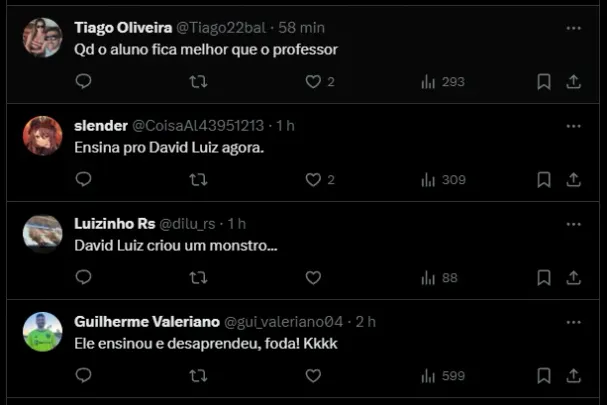Open more options on Tiago Oliveira's tweet

tap(573, 28)
